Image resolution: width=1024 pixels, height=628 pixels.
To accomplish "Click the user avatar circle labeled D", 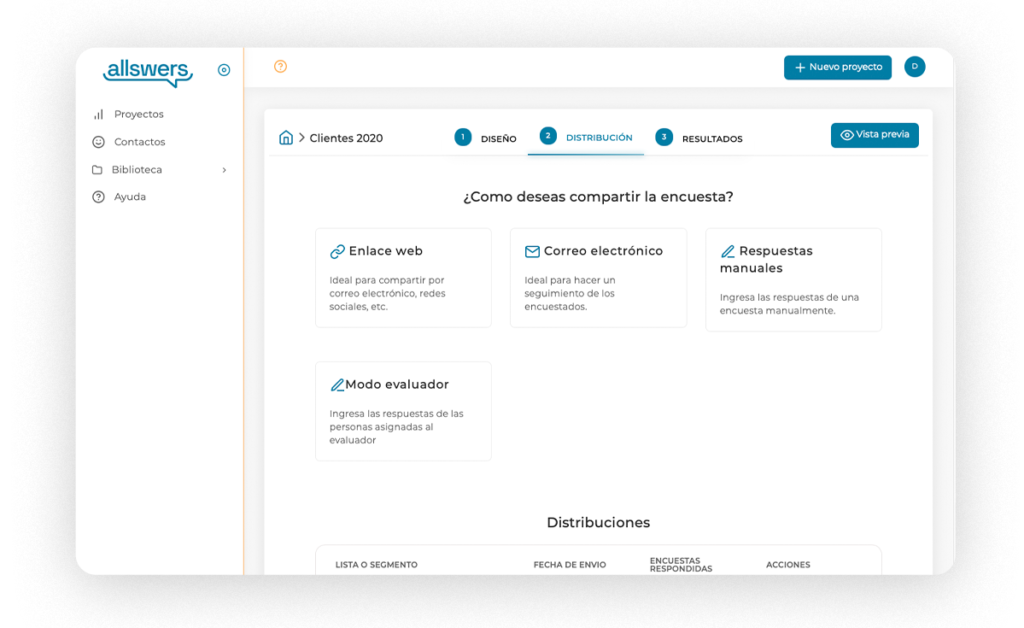I will pyautogui.click(x=914, y=67).
